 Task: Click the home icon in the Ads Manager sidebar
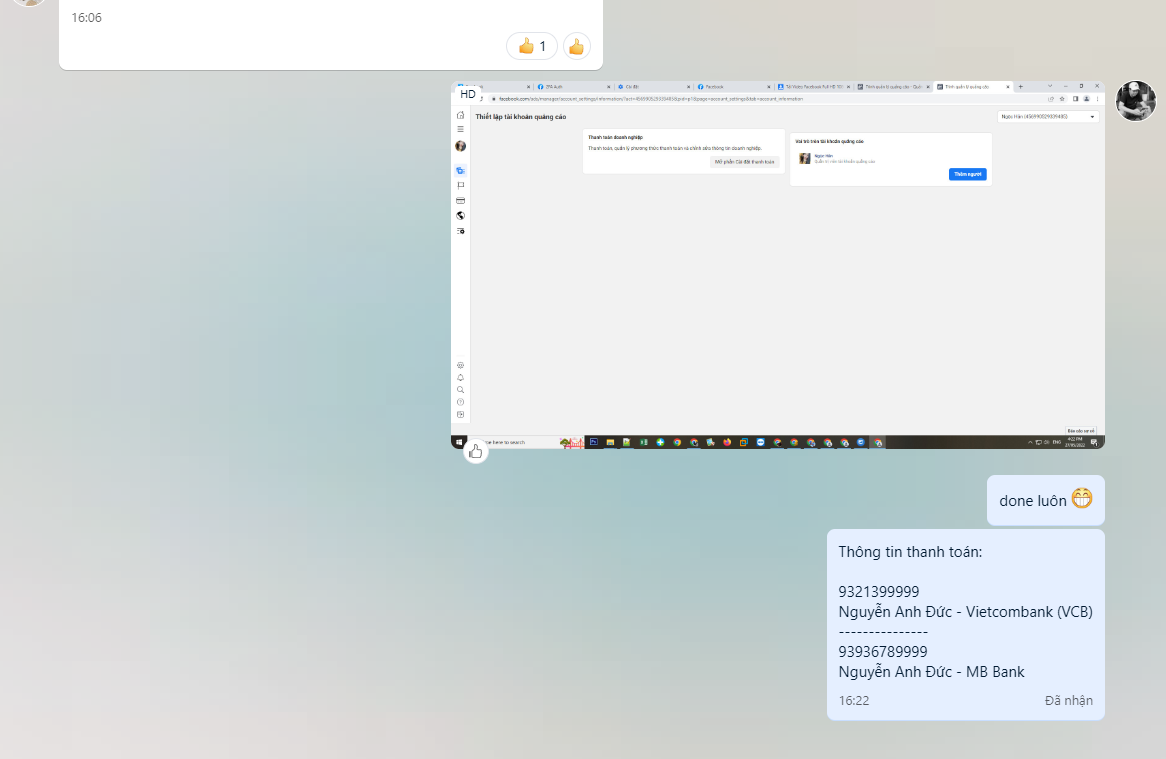pos(460,116)
